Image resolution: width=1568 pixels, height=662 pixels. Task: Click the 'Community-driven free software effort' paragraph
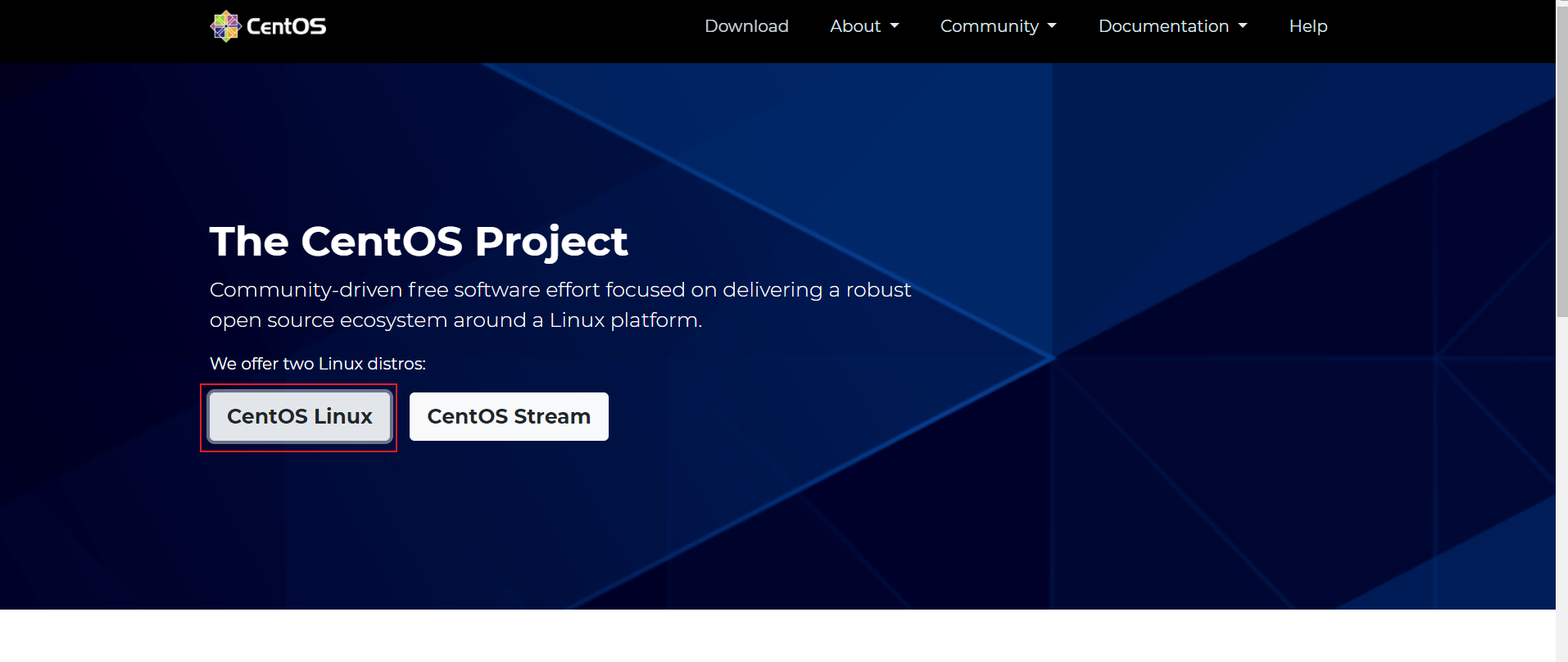tap(560, 305)
